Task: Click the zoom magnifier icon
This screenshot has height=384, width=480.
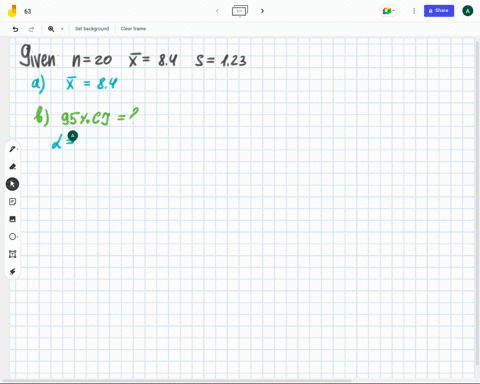Action: point(51,29)
